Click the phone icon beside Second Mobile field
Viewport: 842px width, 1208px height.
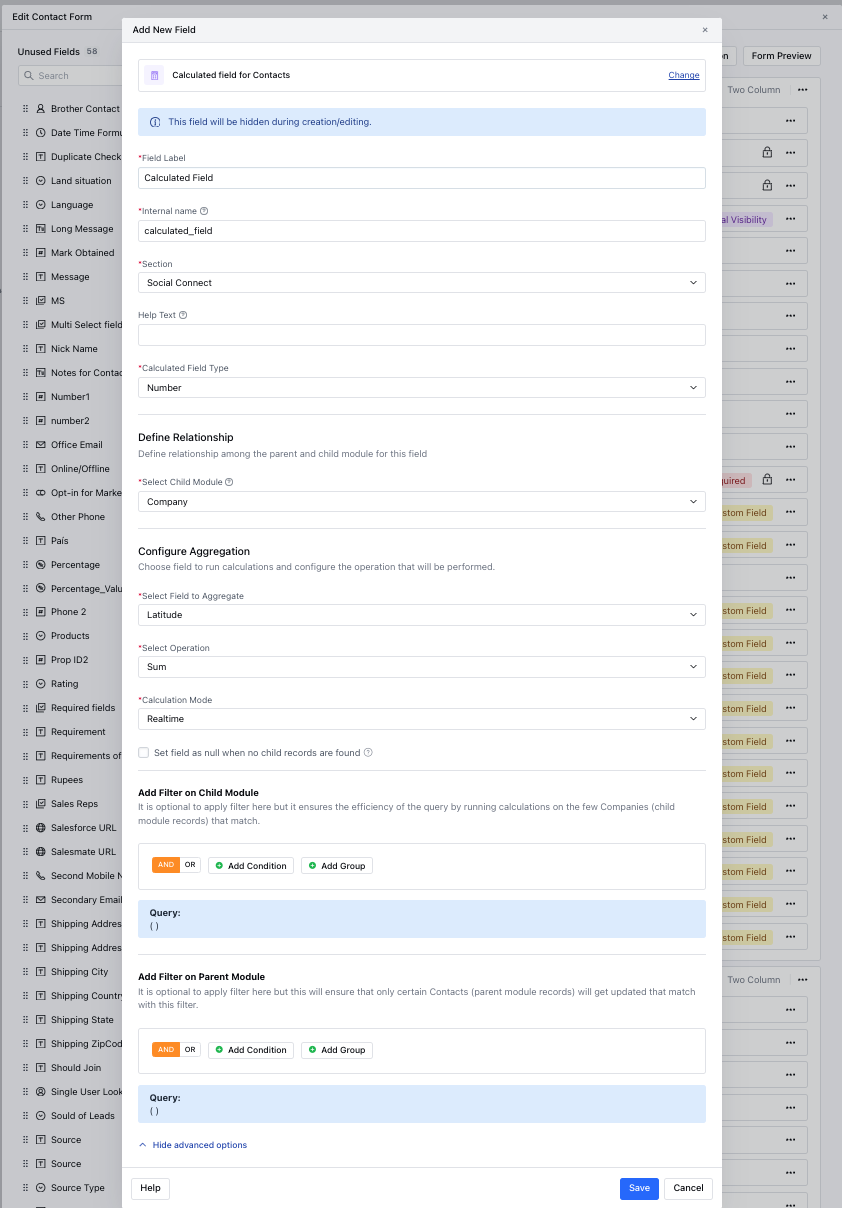pos(41,876)
